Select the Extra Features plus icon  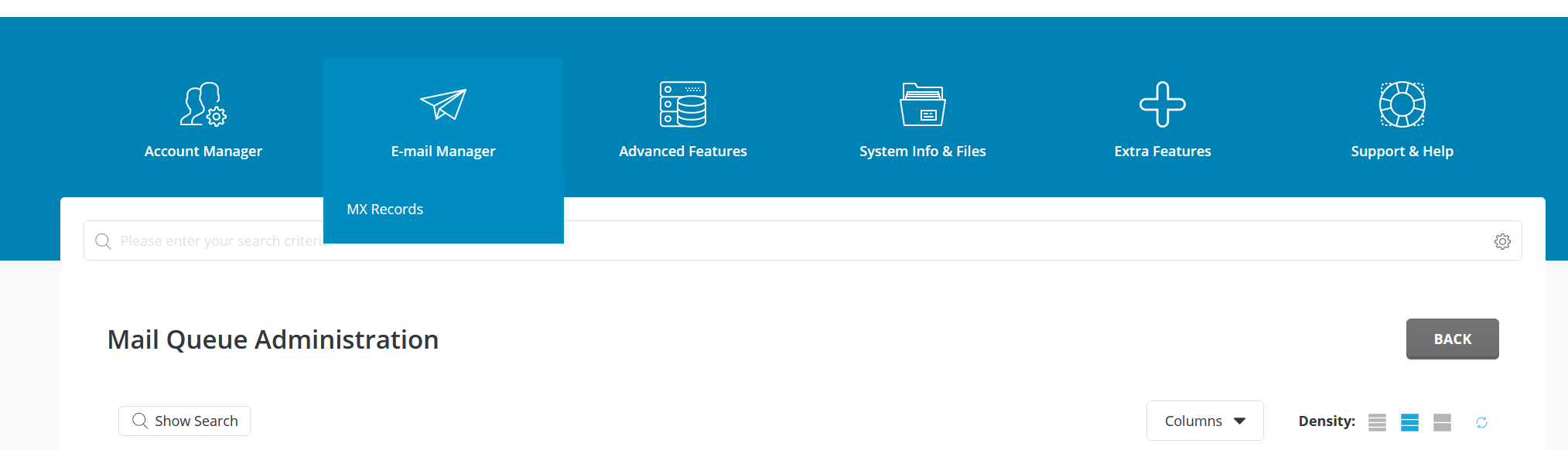pyautogui.click(x=1162, y=104)
